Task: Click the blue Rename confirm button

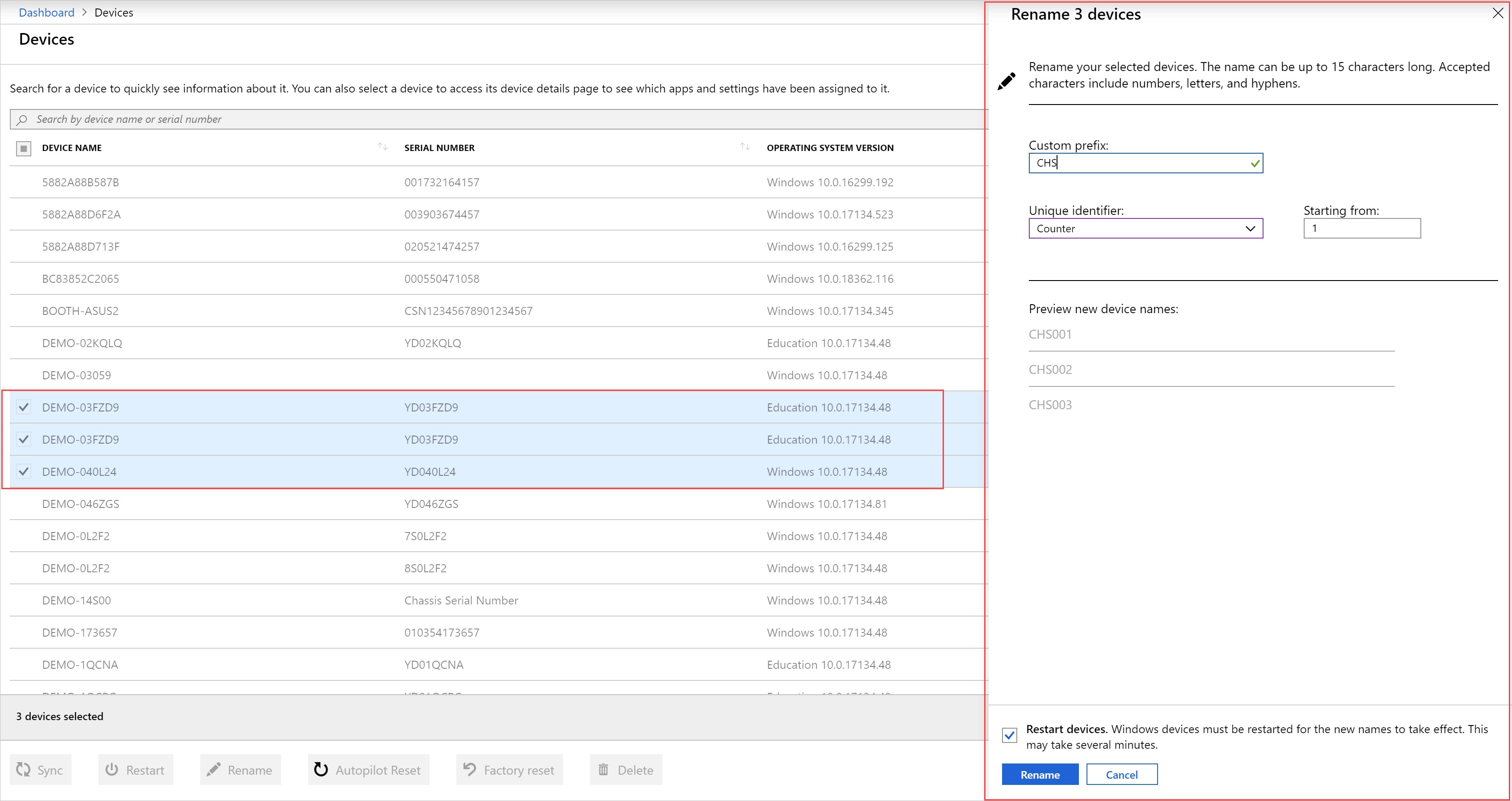Action: [1040, 775]
